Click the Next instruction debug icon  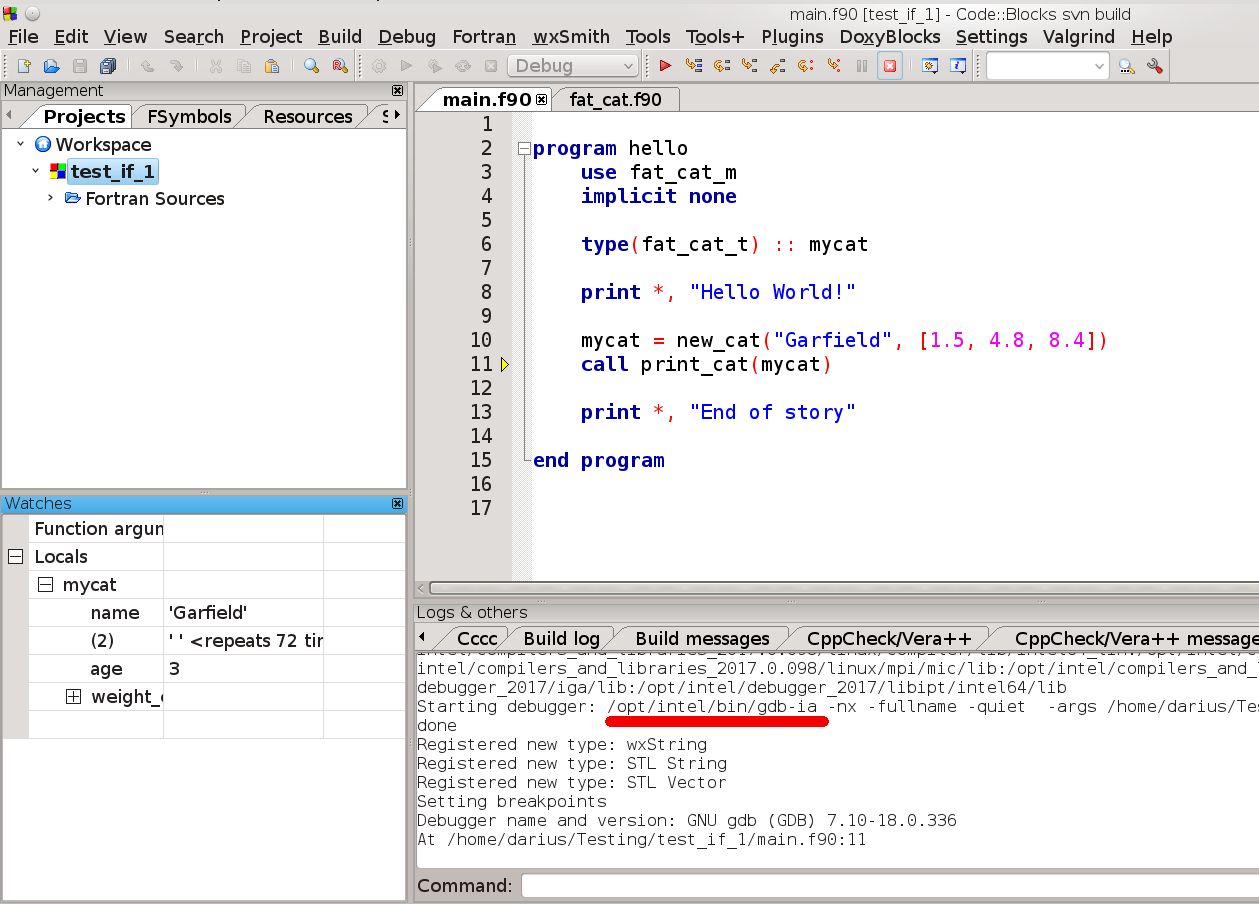coord(805,66)
